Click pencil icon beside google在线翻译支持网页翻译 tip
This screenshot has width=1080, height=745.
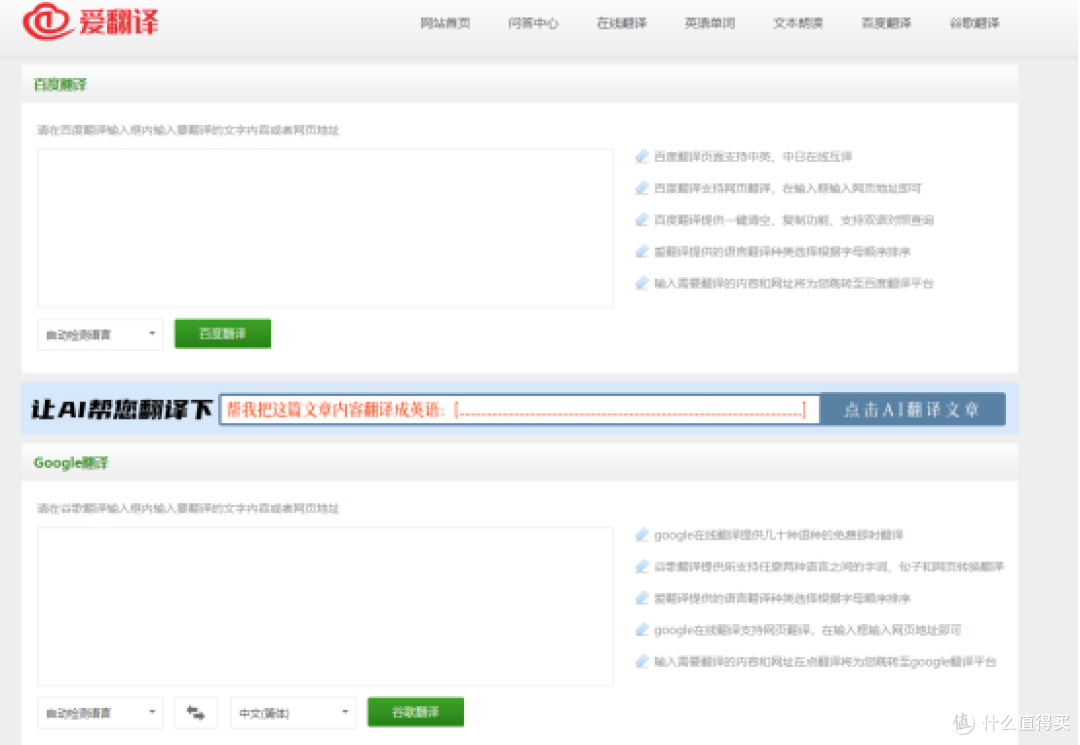pos(642,630)
